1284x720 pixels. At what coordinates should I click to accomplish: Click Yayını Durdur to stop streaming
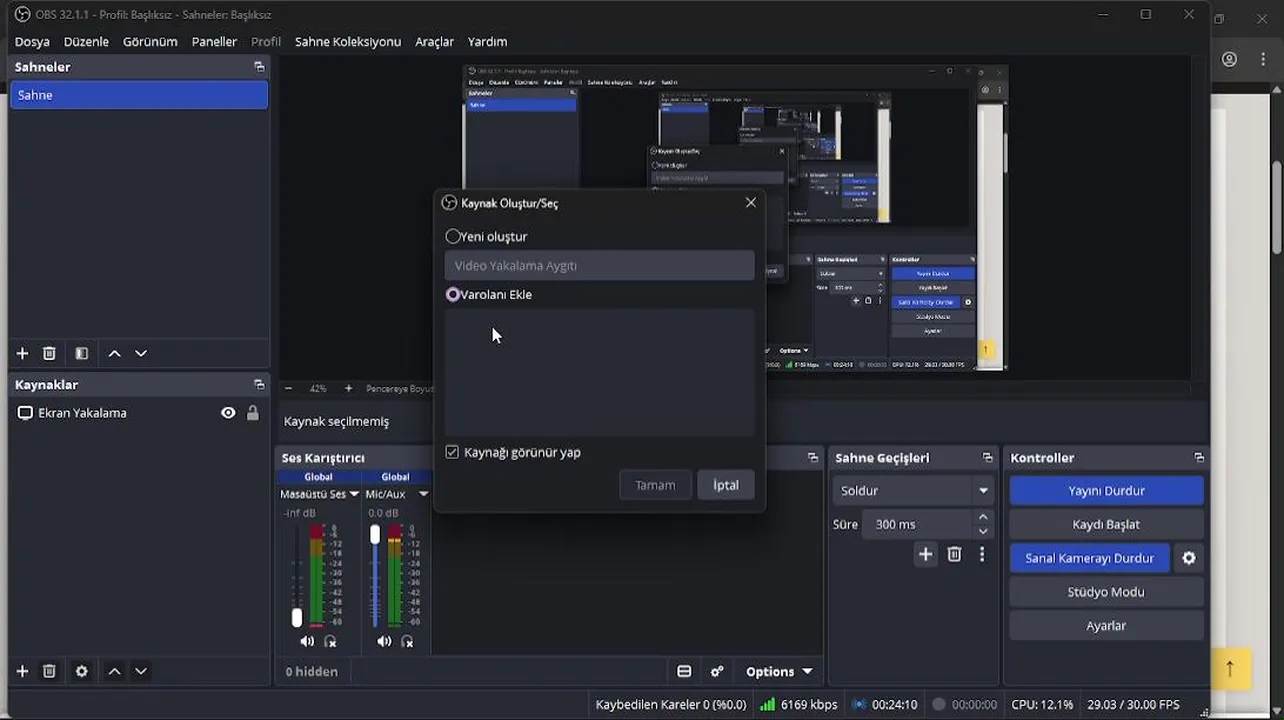click(1106, 490)
